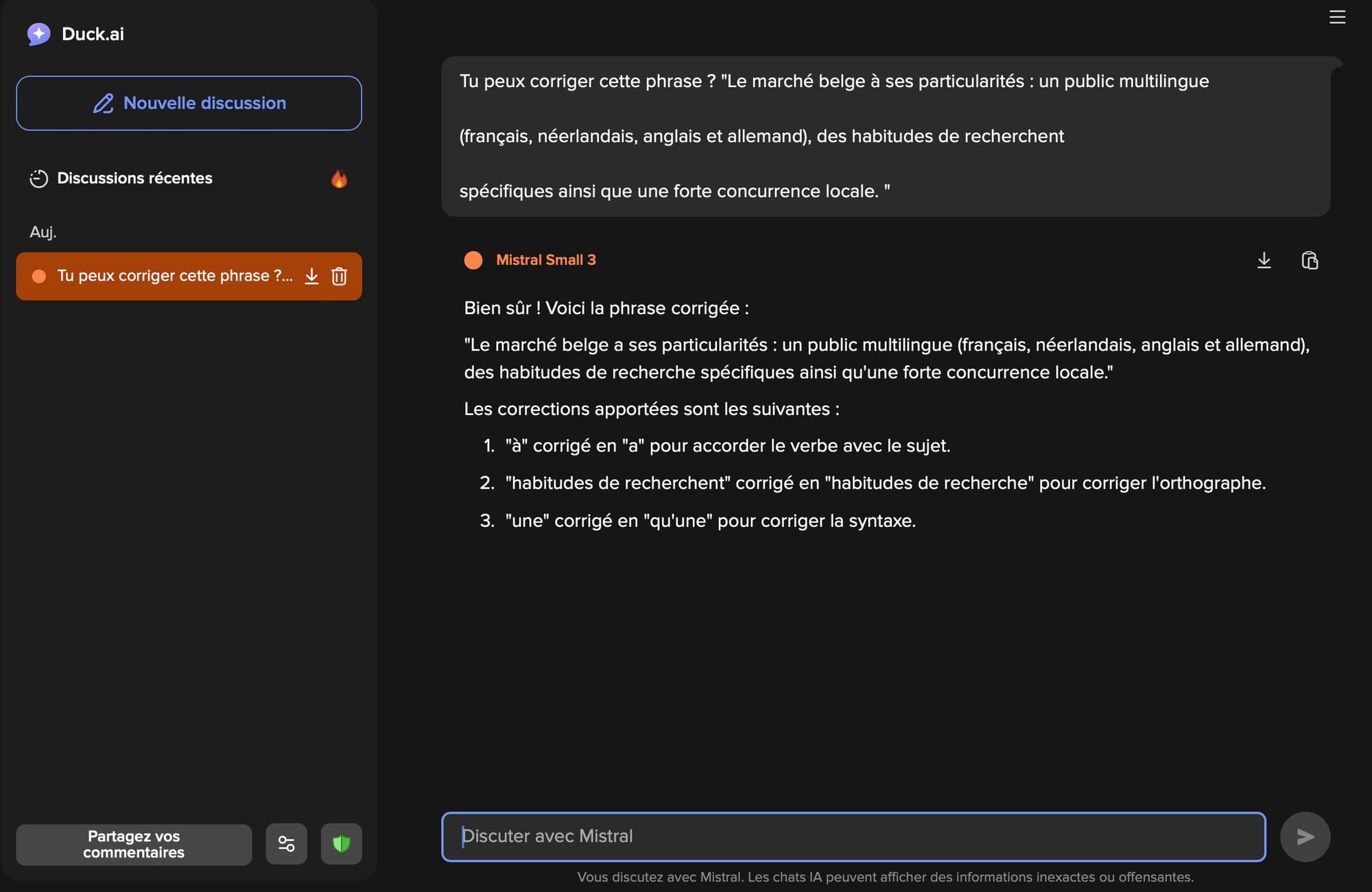Start a Nouvelle discussion
1372x892 pixels.
click(189, 103)
